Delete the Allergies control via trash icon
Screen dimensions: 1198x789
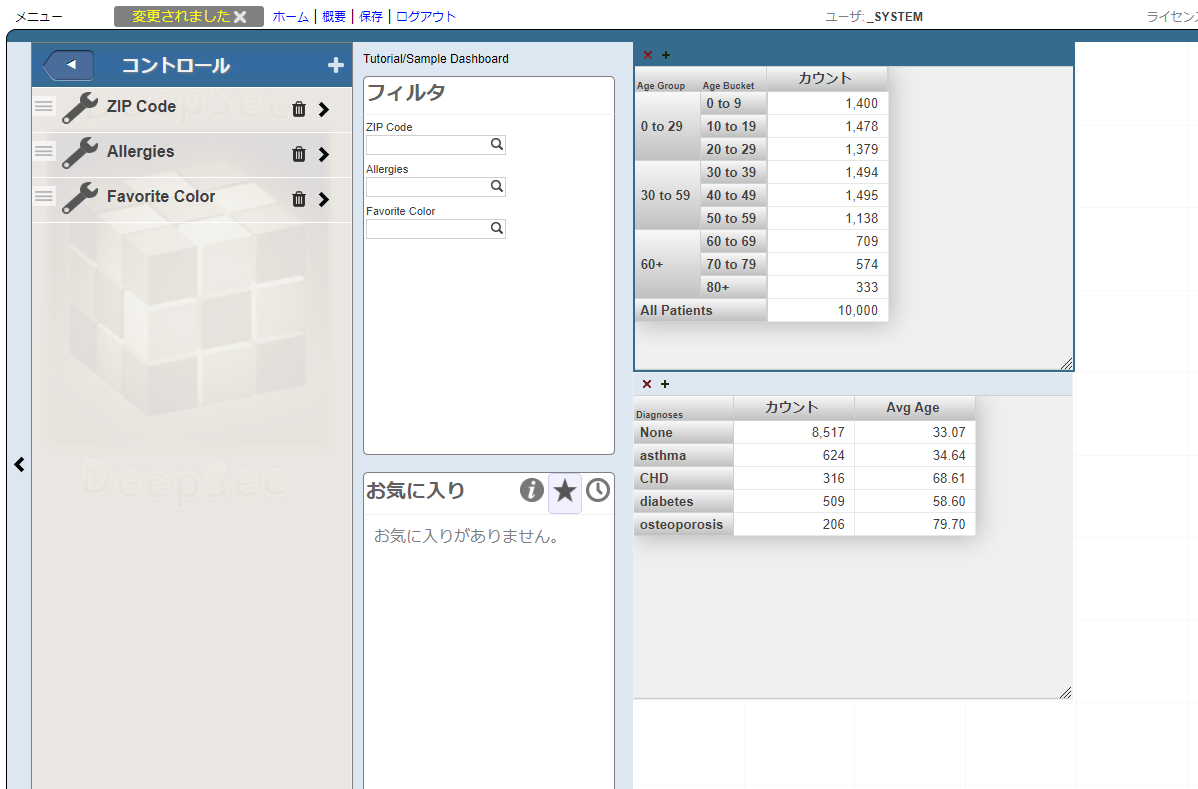coord(298,154)
